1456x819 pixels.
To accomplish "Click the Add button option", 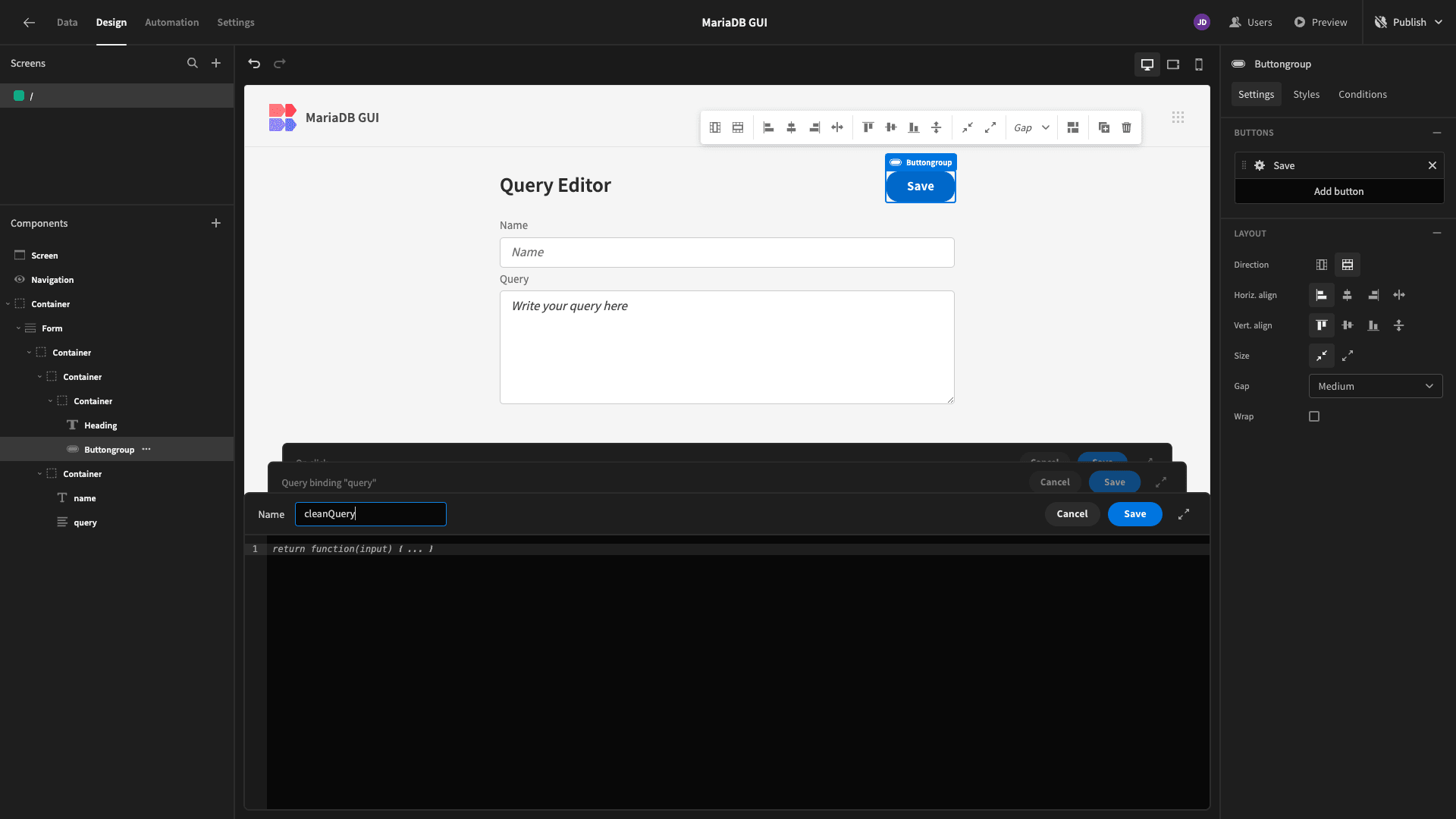I will point(1338,191).
